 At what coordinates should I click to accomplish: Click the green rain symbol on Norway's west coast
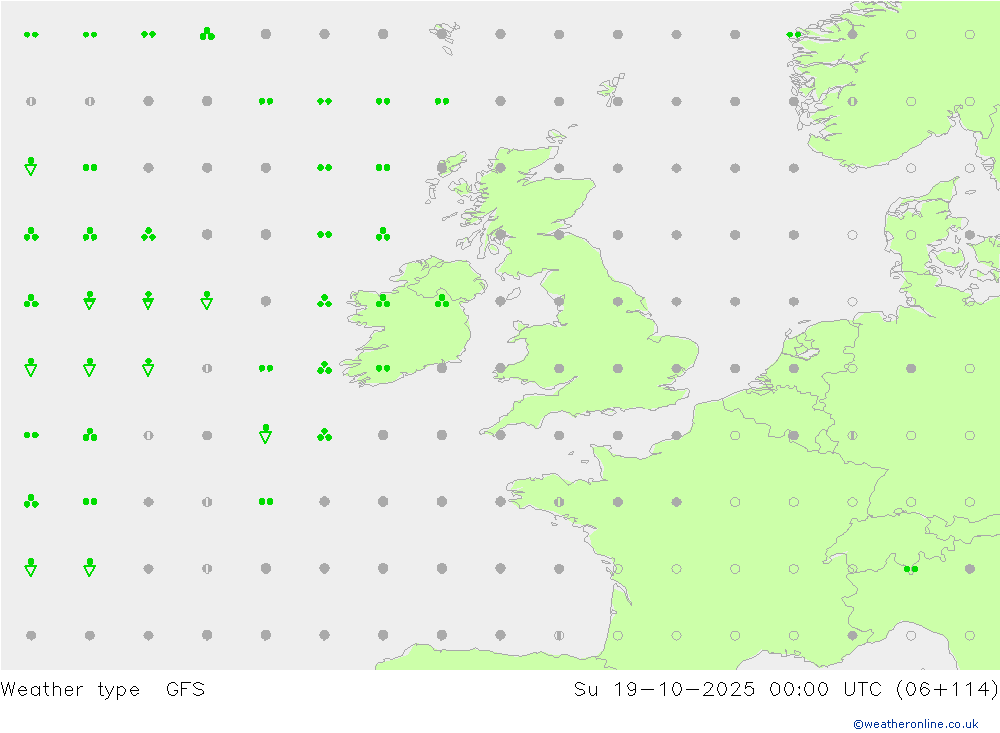[793, 34]
